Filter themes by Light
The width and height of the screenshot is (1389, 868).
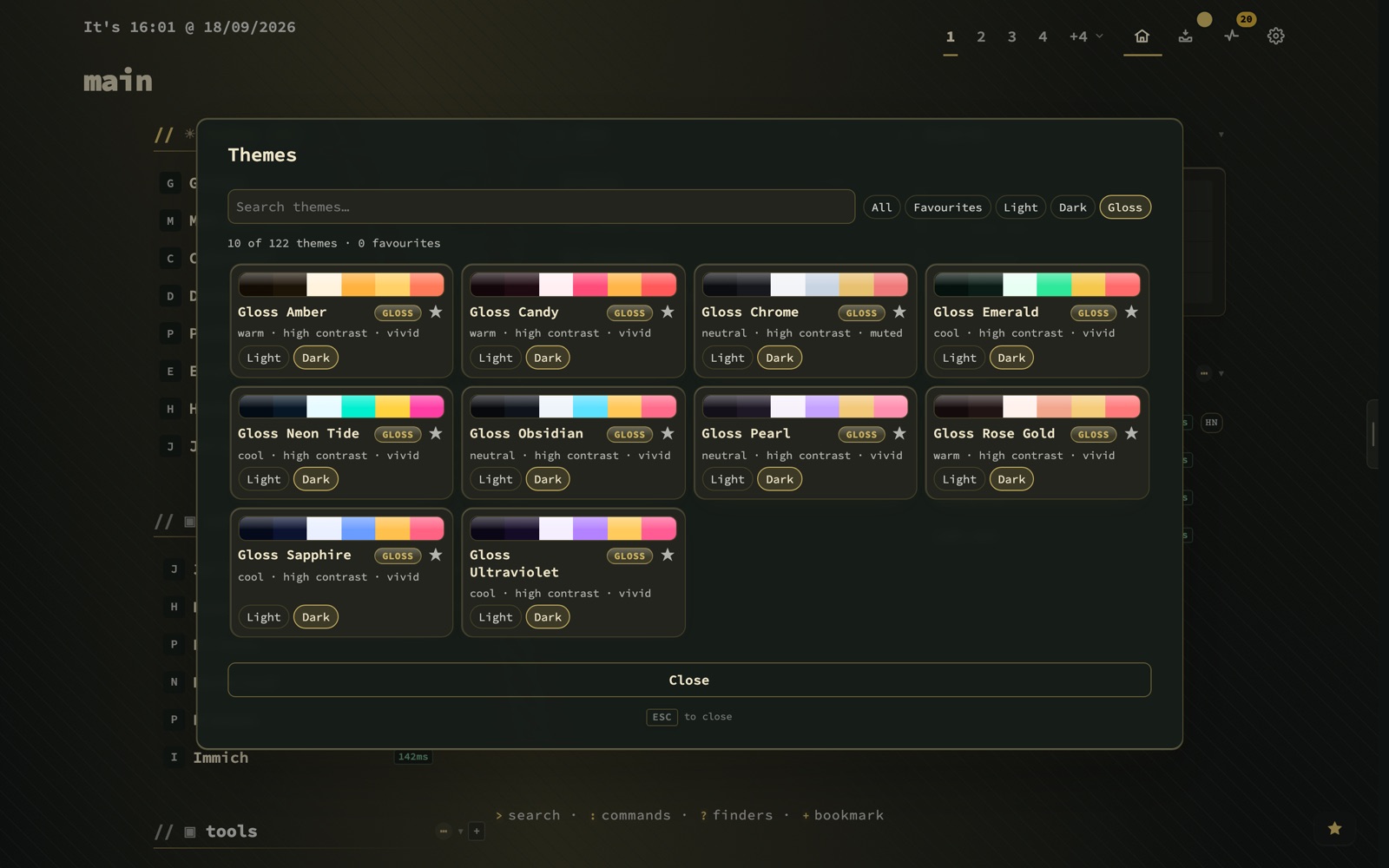pyautogui.click(x=1021, y=207)
